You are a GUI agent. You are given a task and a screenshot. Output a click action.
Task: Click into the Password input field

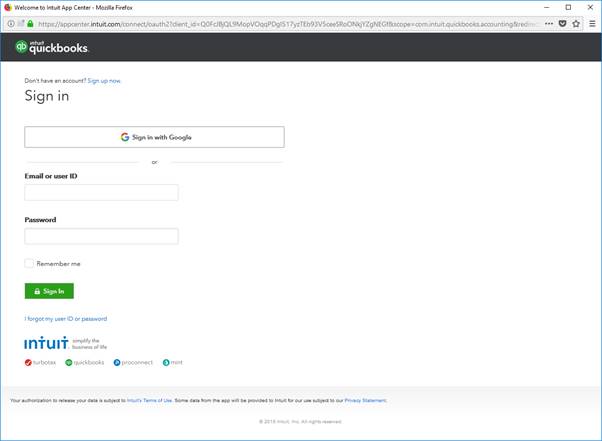pos(101,236)
